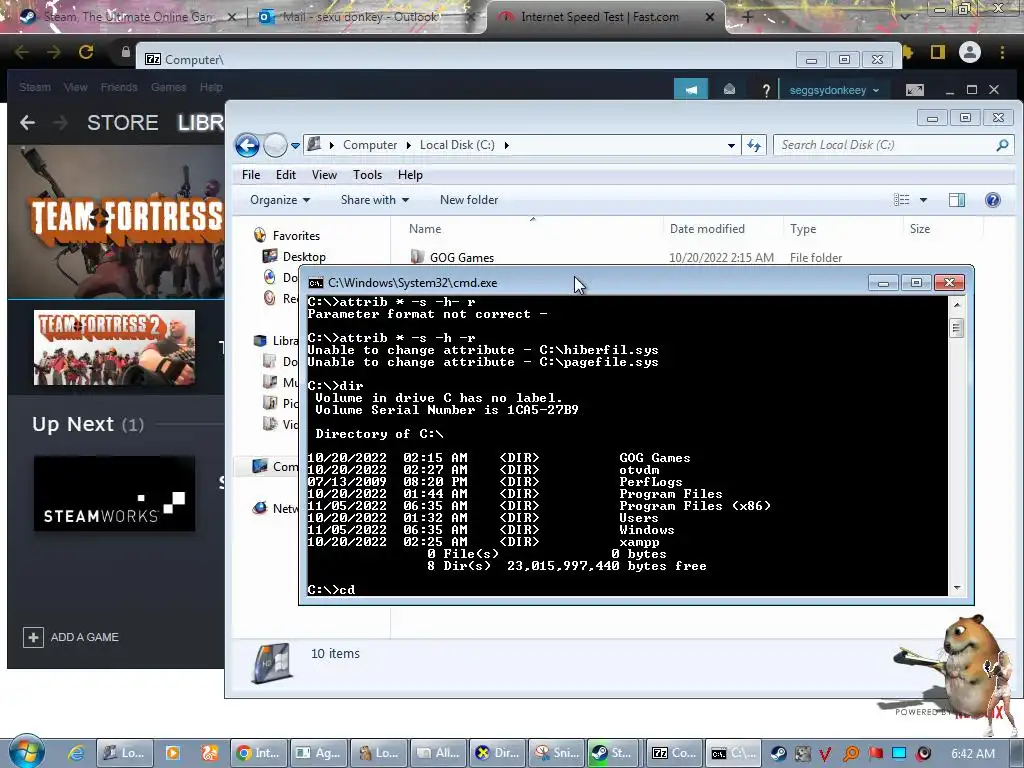1024x768 pixels.
Task: Click New folder button
Action: pyautogui.click(x=468, y=200)
